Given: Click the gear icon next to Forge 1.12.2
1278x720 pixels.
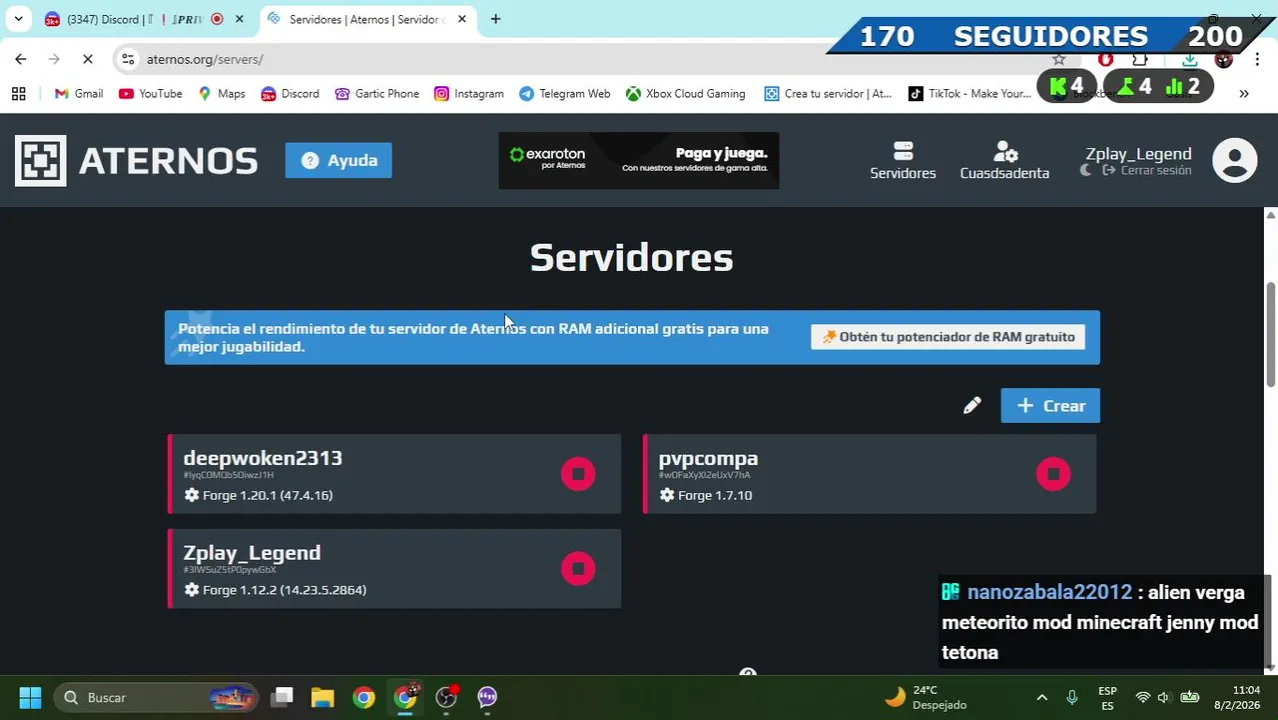Looking at the screenshot, I should 192,590.
